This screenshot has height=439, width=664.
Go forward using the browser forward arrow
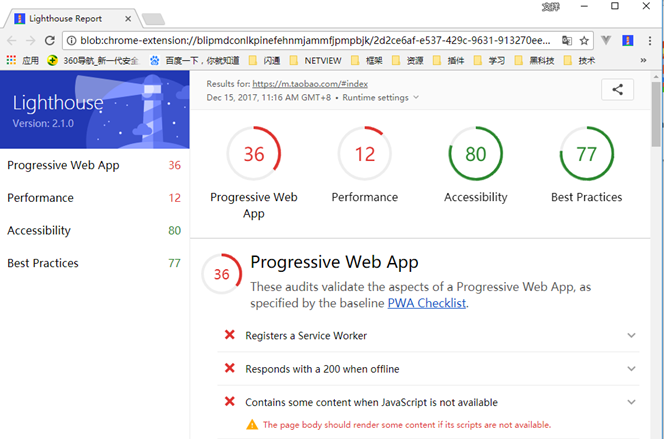(x=30, y=41)
